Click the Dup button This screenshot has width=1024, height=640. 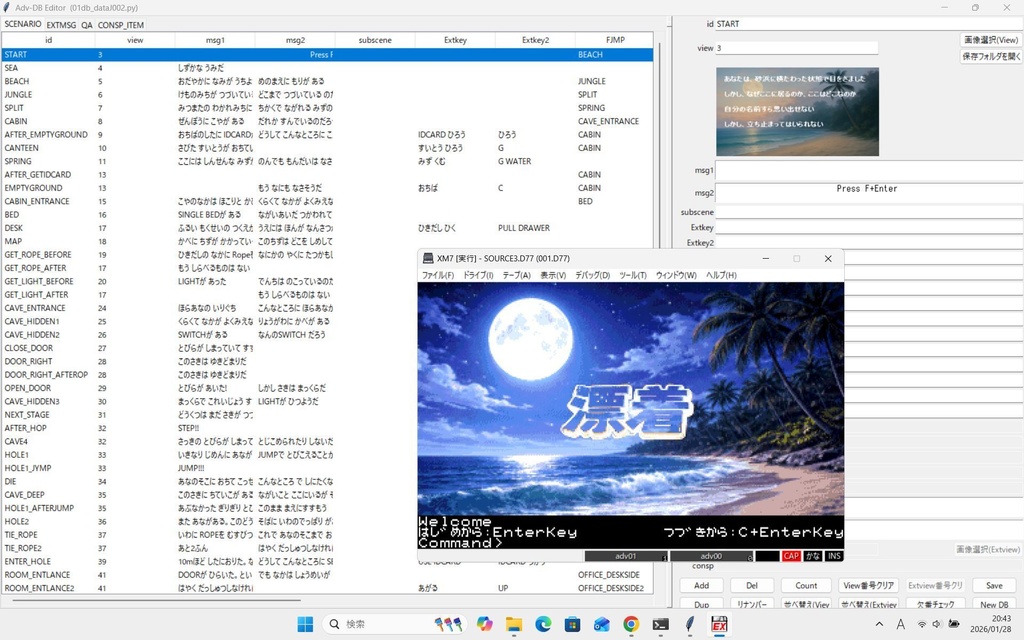point(701,604)
